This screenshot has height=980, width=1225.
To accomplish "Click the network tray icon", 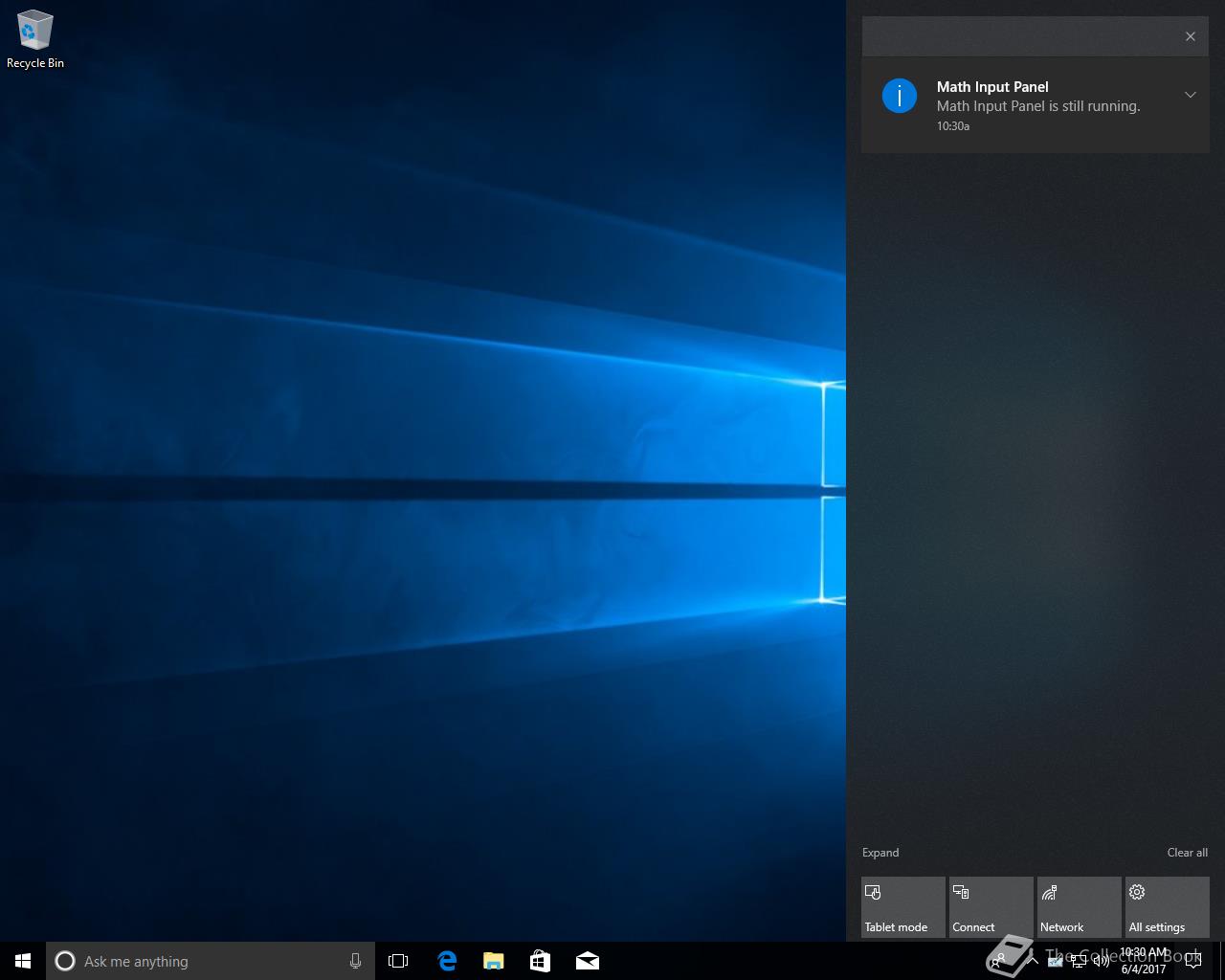I will [x=1079, y=962].
